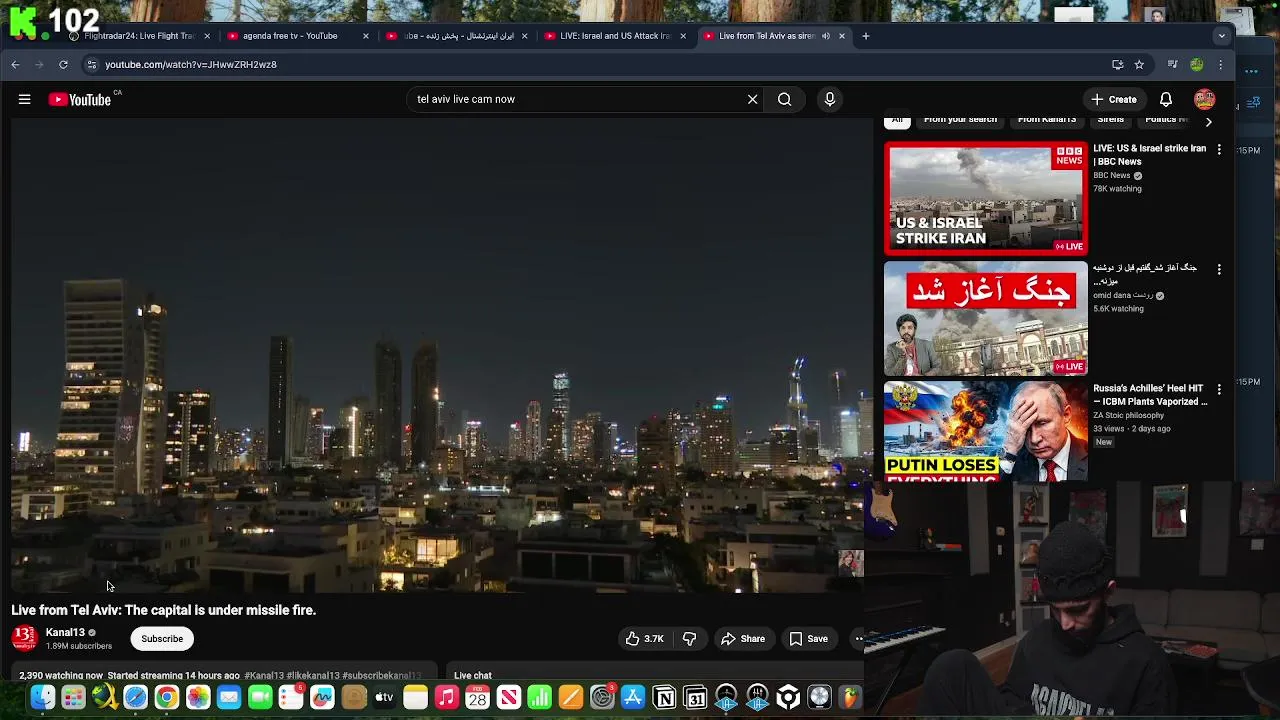Screen dimensions: 1280x720
Task: Open the Persian war news thumbnail
Action: 985,318
